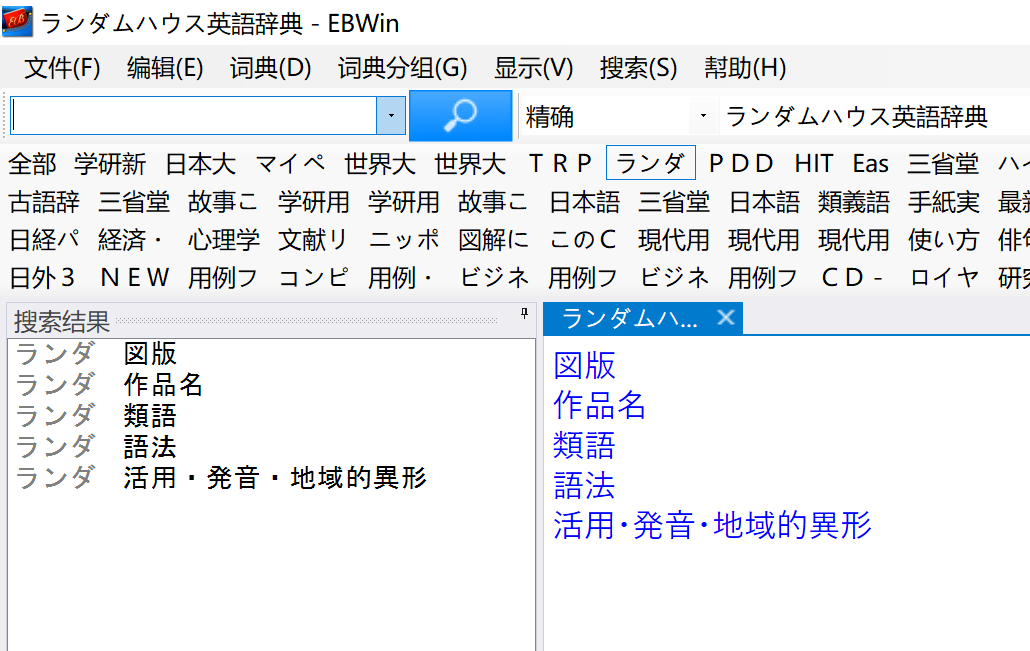This screenshot has width=1030, height=651.
Task: Select 活用・発音・地域的異形 row in search results
Action: click(x=271, y=478)
